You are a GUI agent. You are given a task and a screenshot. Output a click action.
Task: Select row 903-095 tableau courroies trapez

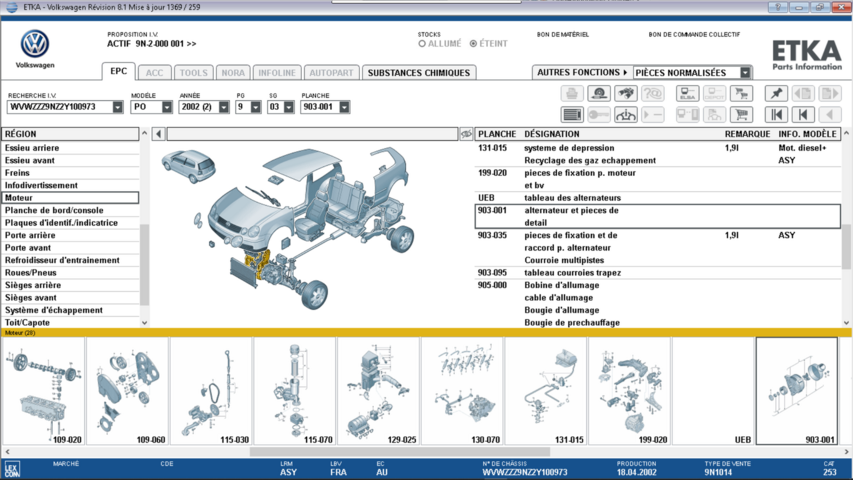658,273
